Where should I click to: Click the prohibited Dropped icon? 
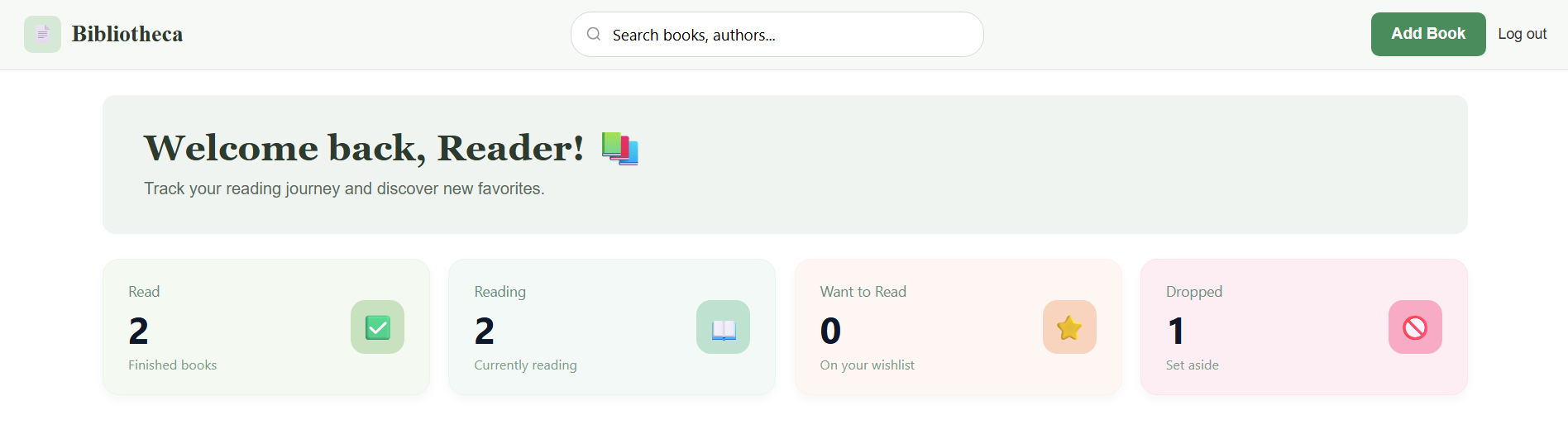1414,327
